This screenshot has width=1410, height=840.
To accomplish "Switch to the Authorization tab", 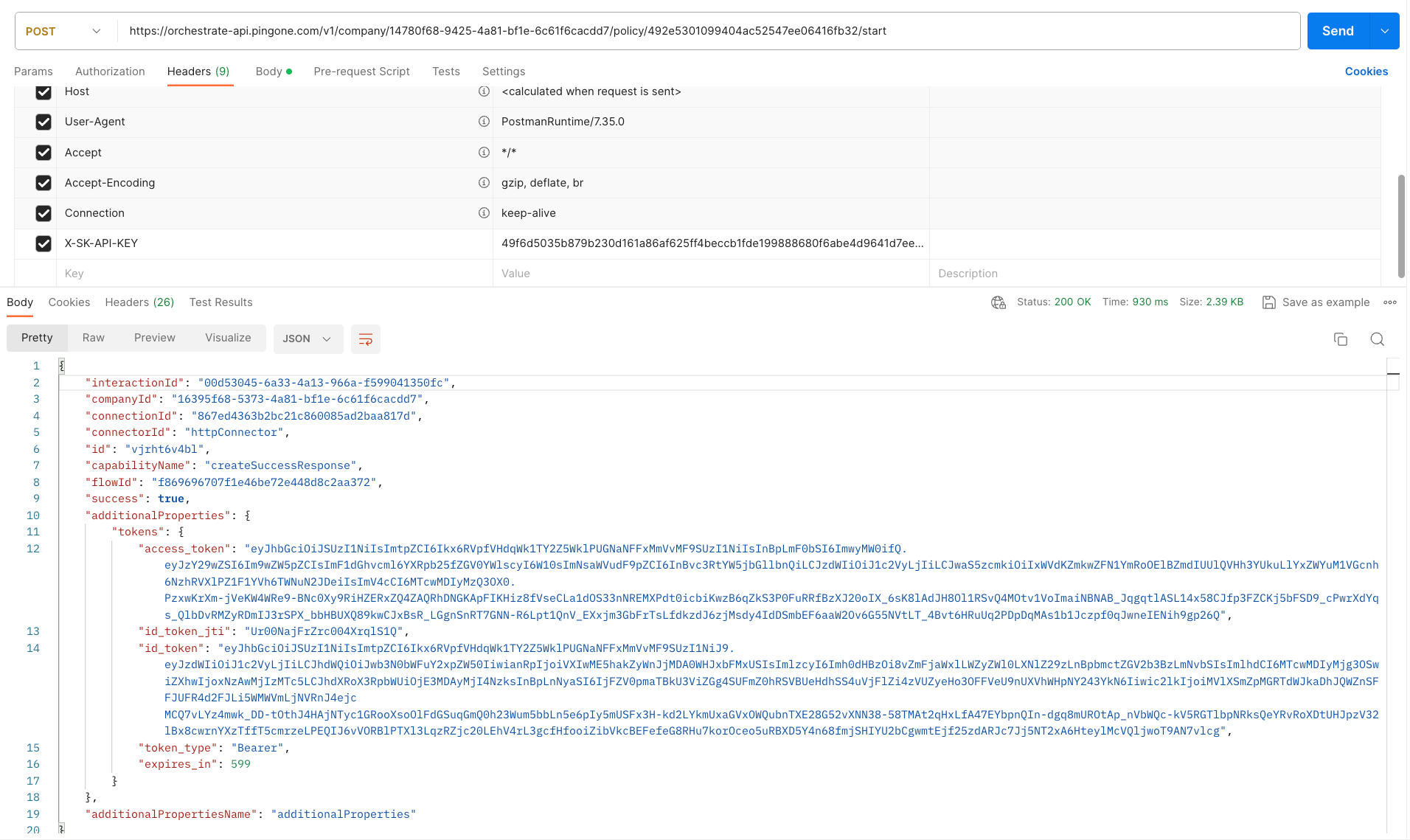I will point(110,72).
